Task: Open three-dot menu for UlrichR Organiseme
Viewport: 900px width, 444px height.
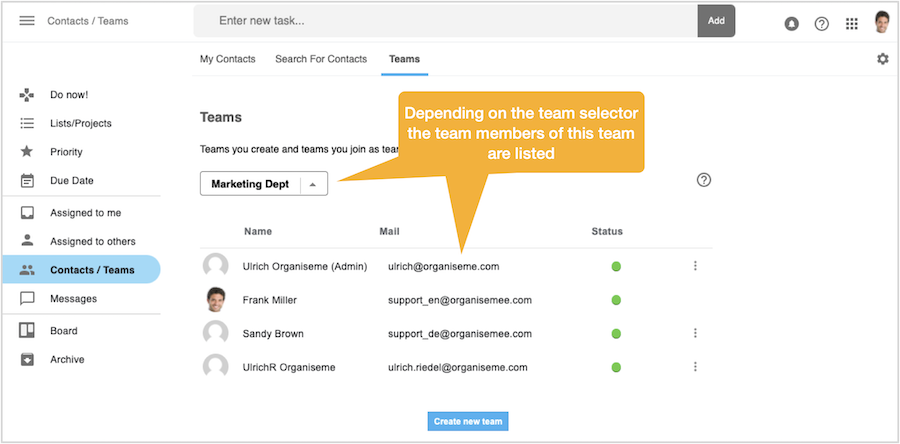Action: (695, 367)
